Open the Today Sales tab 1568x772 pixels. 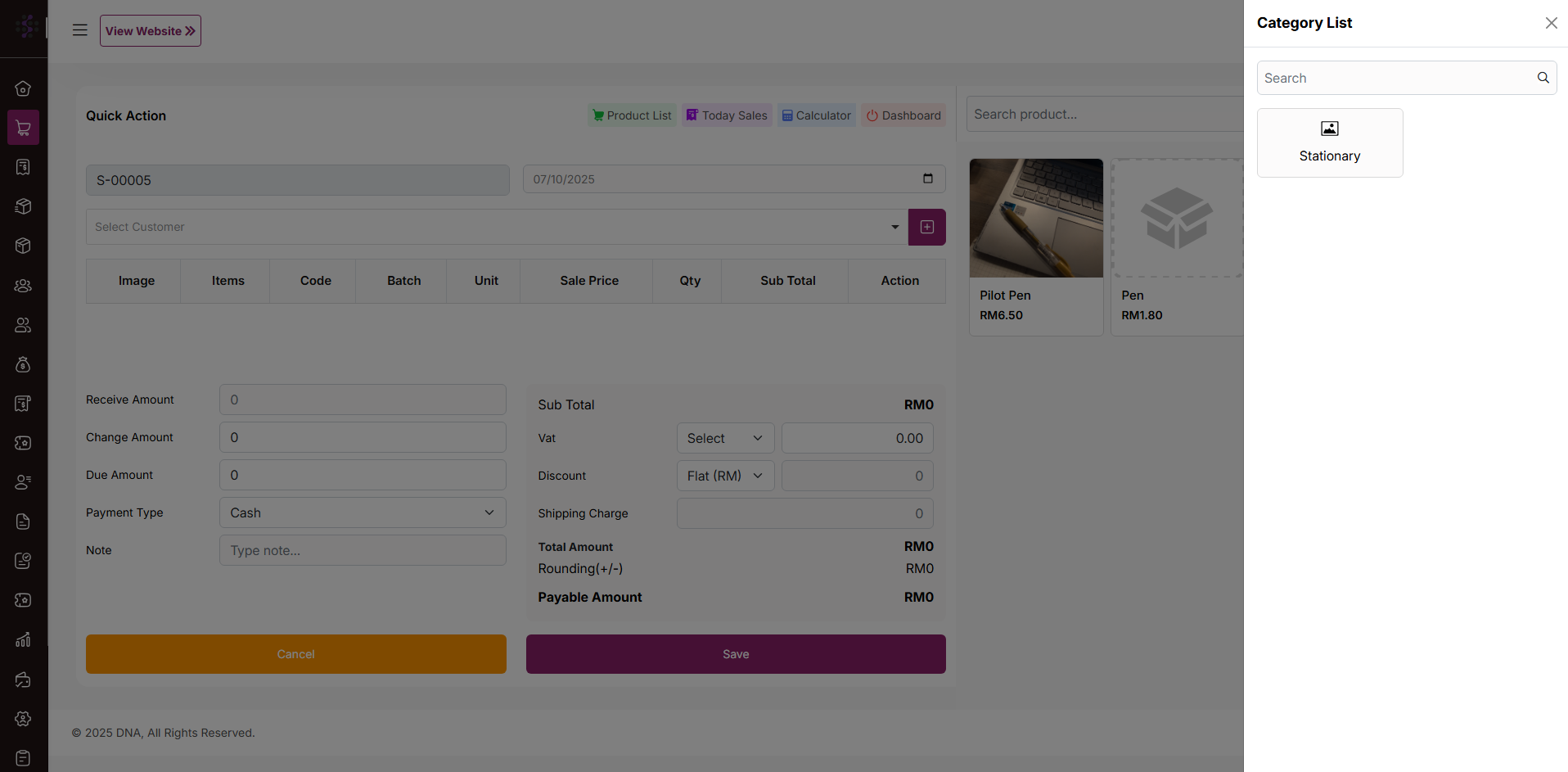click(727, 115)
